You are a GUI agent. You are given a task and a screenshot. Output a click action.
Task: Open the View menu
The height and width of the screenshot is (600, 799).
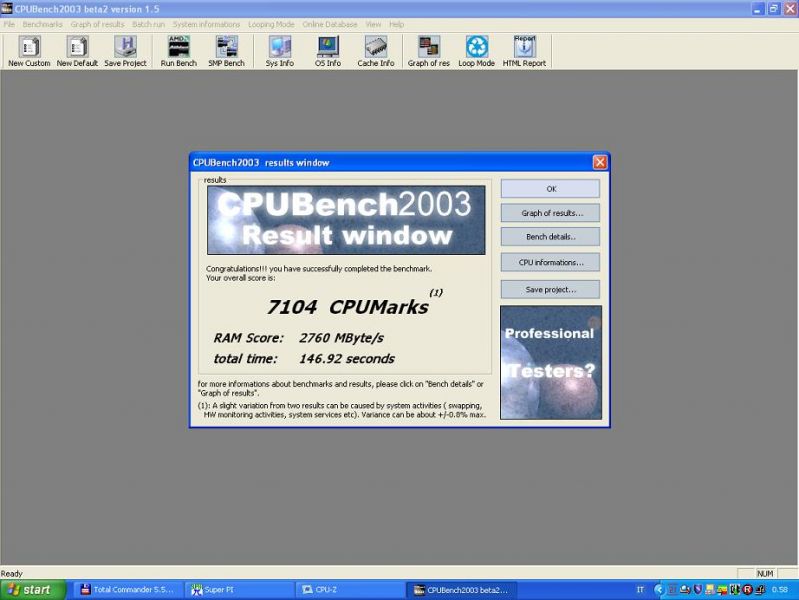pyautogui.click(x=373, y=24)
